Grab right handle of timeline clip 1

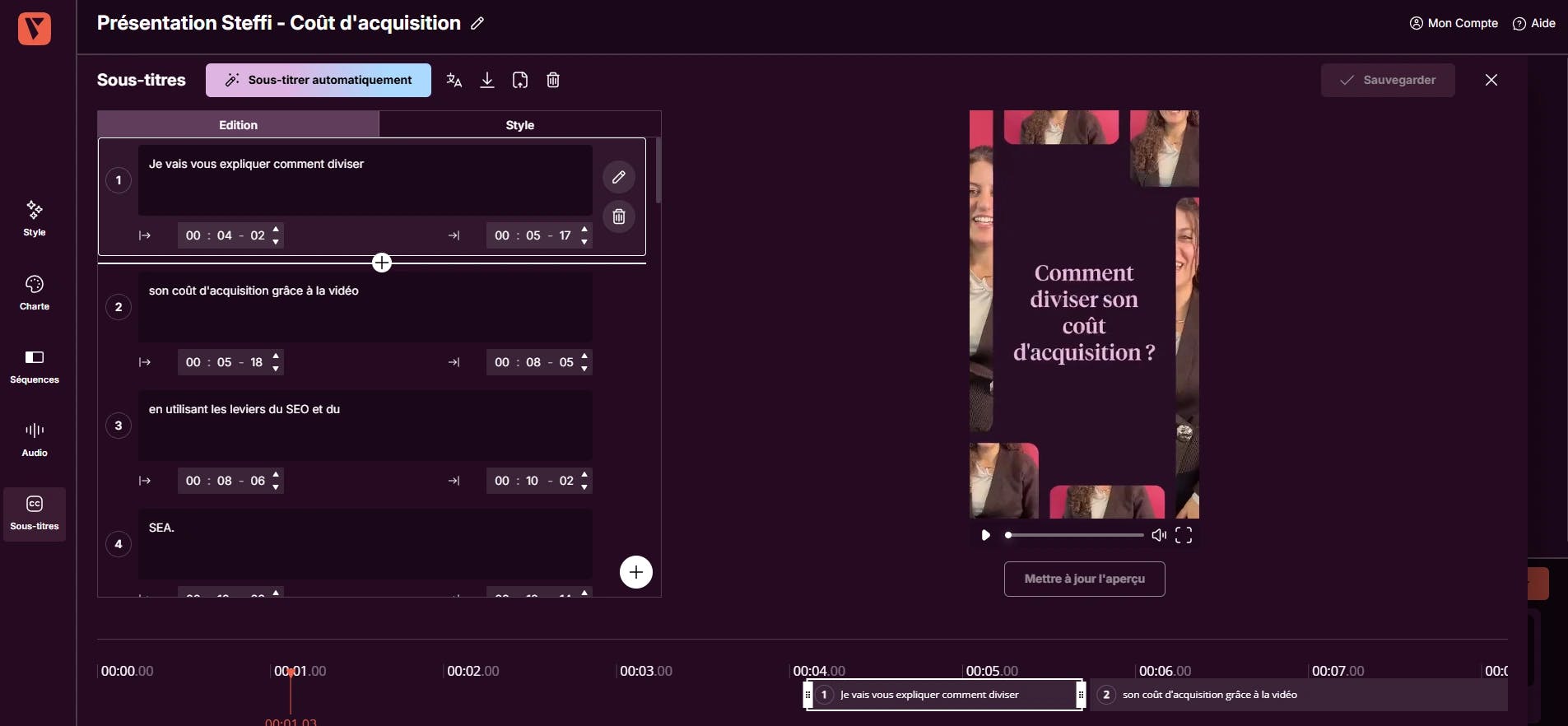point(1081,695)
